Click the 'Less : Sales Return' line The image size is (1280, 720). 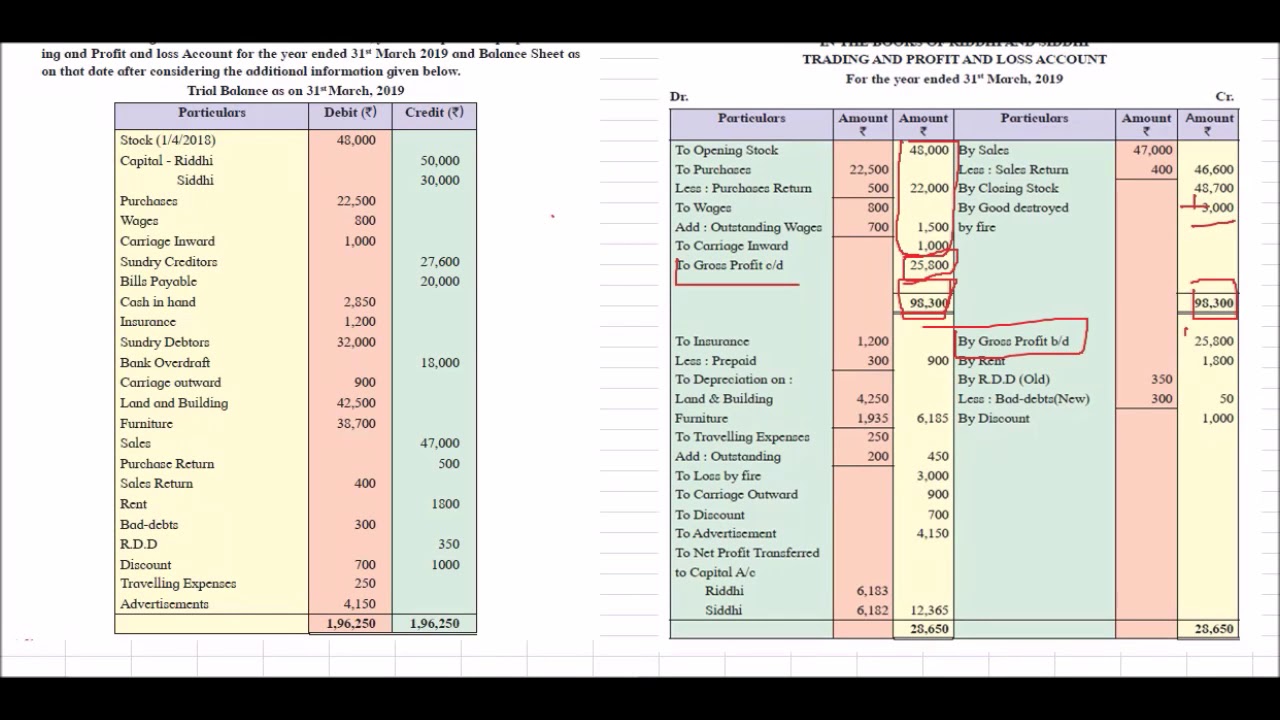1013,170
